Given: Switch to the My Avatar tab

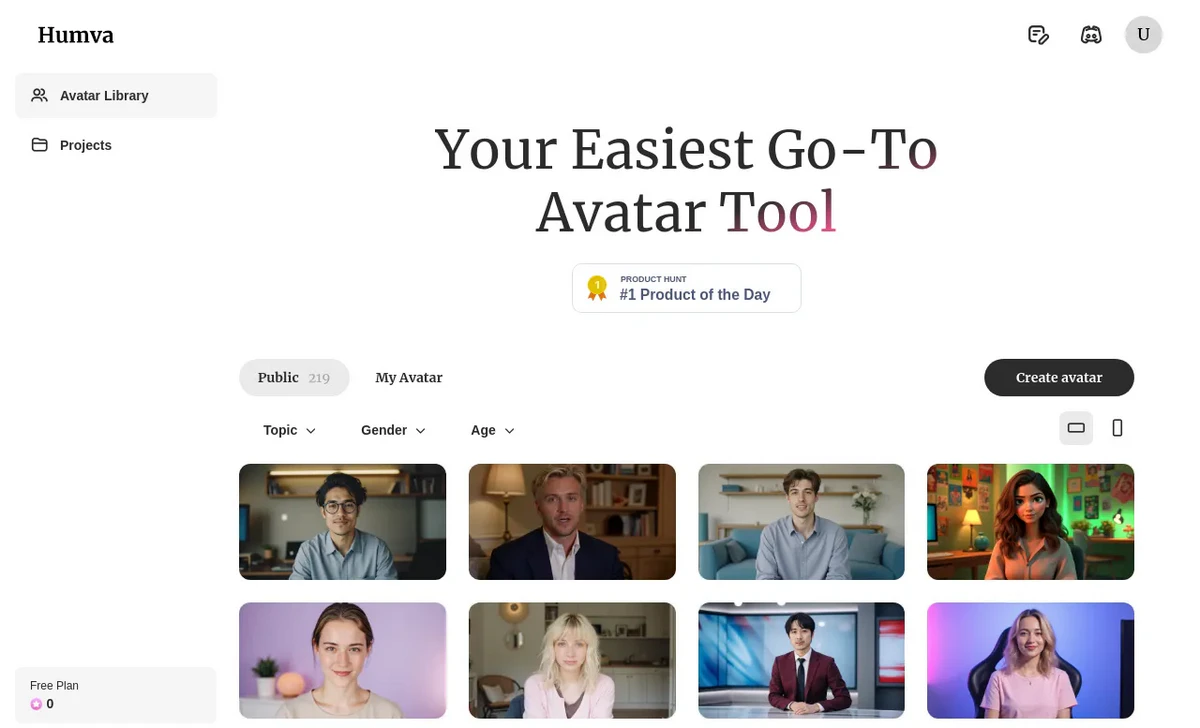Looking at the screenshot, I should (x=409, y=378).
